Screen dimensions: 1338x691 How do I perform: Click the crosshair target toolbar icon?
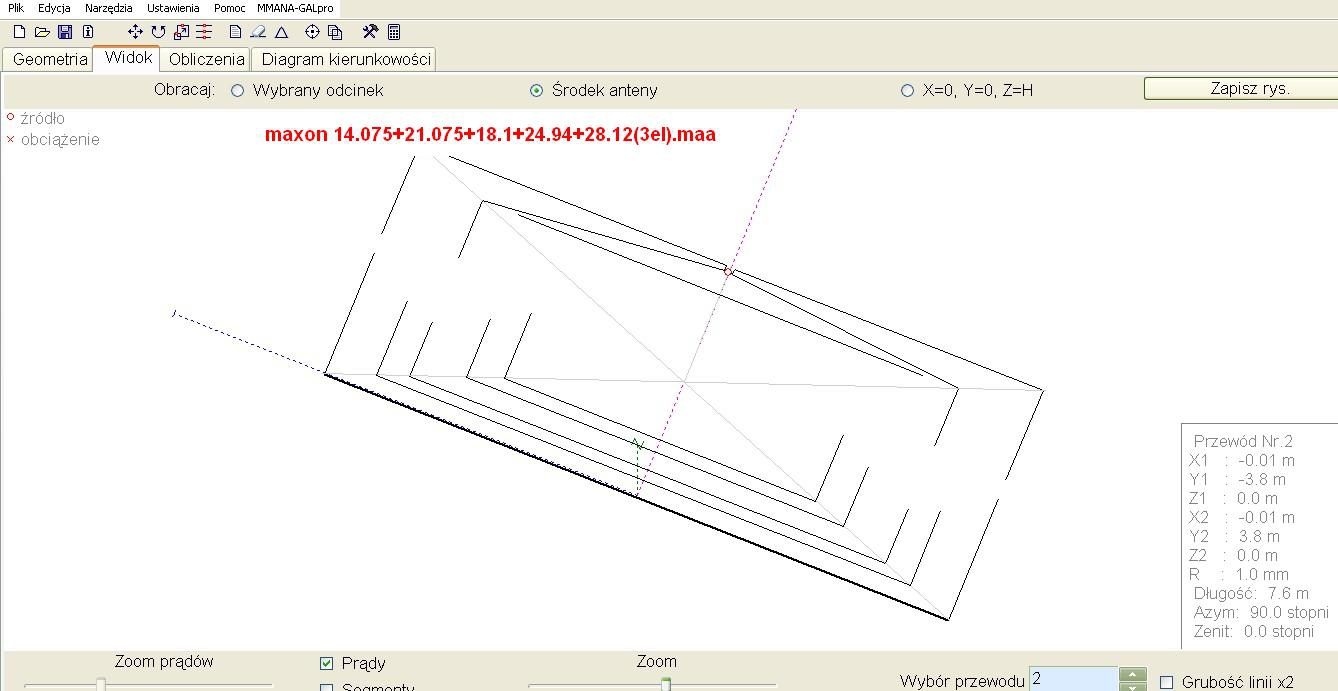tap(312, 32)
